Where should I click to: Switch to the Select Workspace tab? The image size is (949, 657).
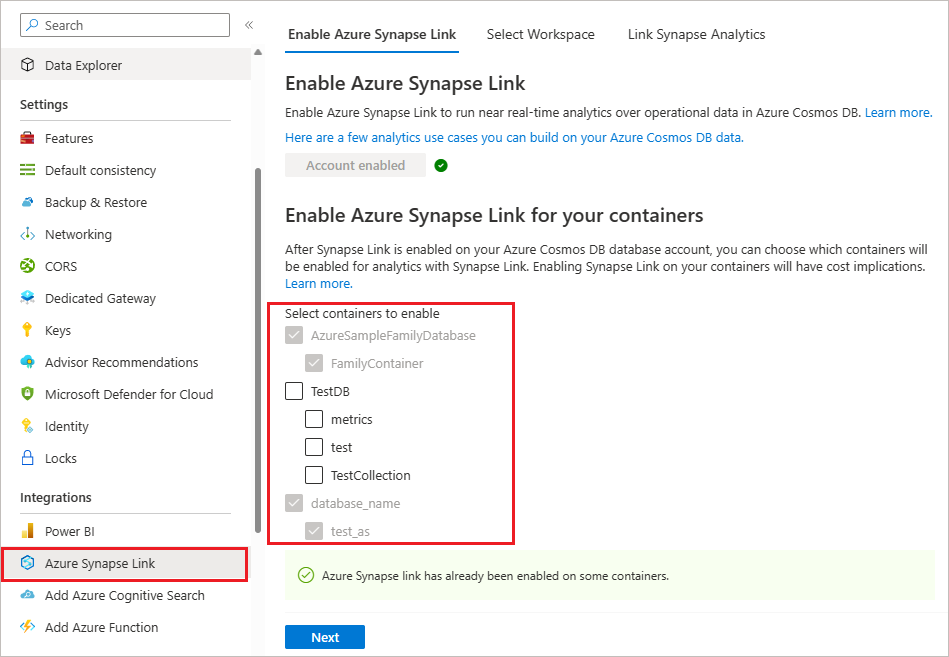[x=540, y=34]
